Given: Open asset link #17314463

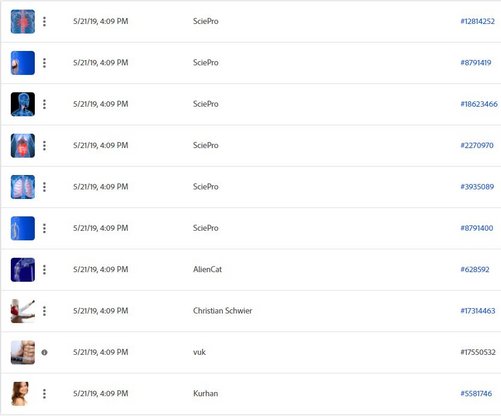Looking at the screenshot, I should tap(478, 311).
